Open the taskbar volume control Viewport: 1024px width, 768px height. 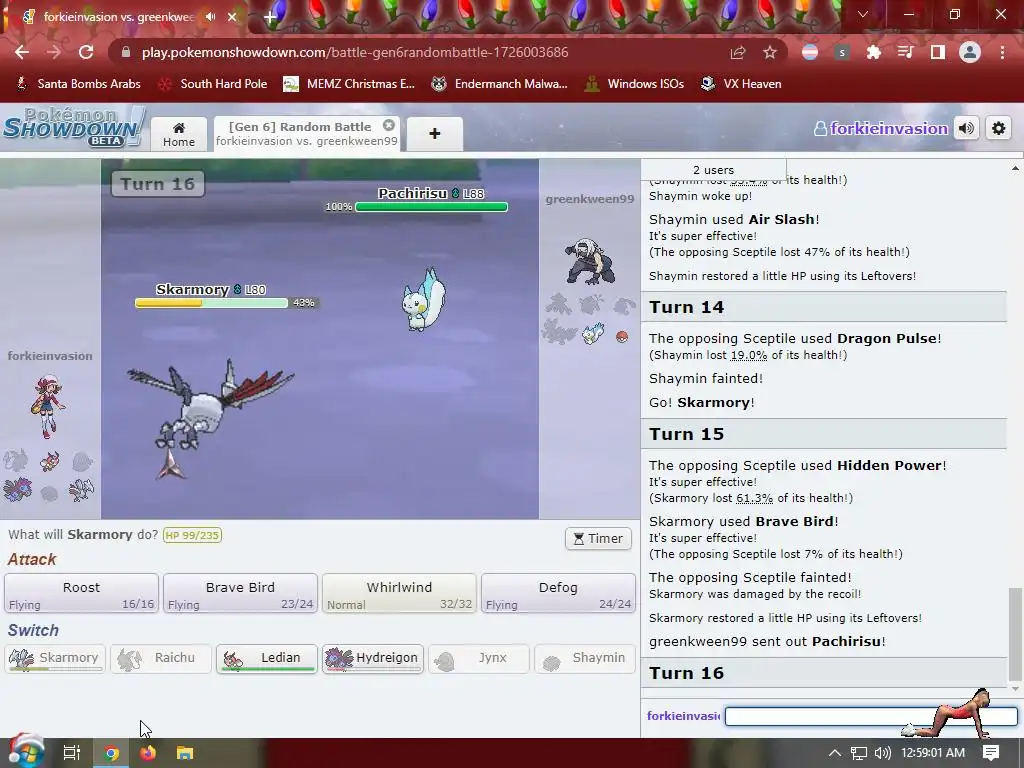coord(882,753)
